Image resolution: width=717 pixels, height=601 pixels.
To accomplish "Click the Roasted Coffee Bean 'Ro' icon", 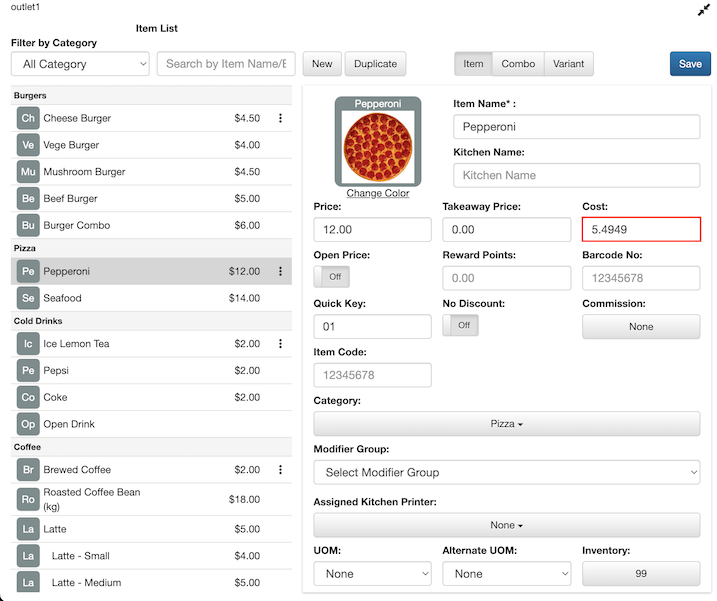I will click(x=28, y=499).
